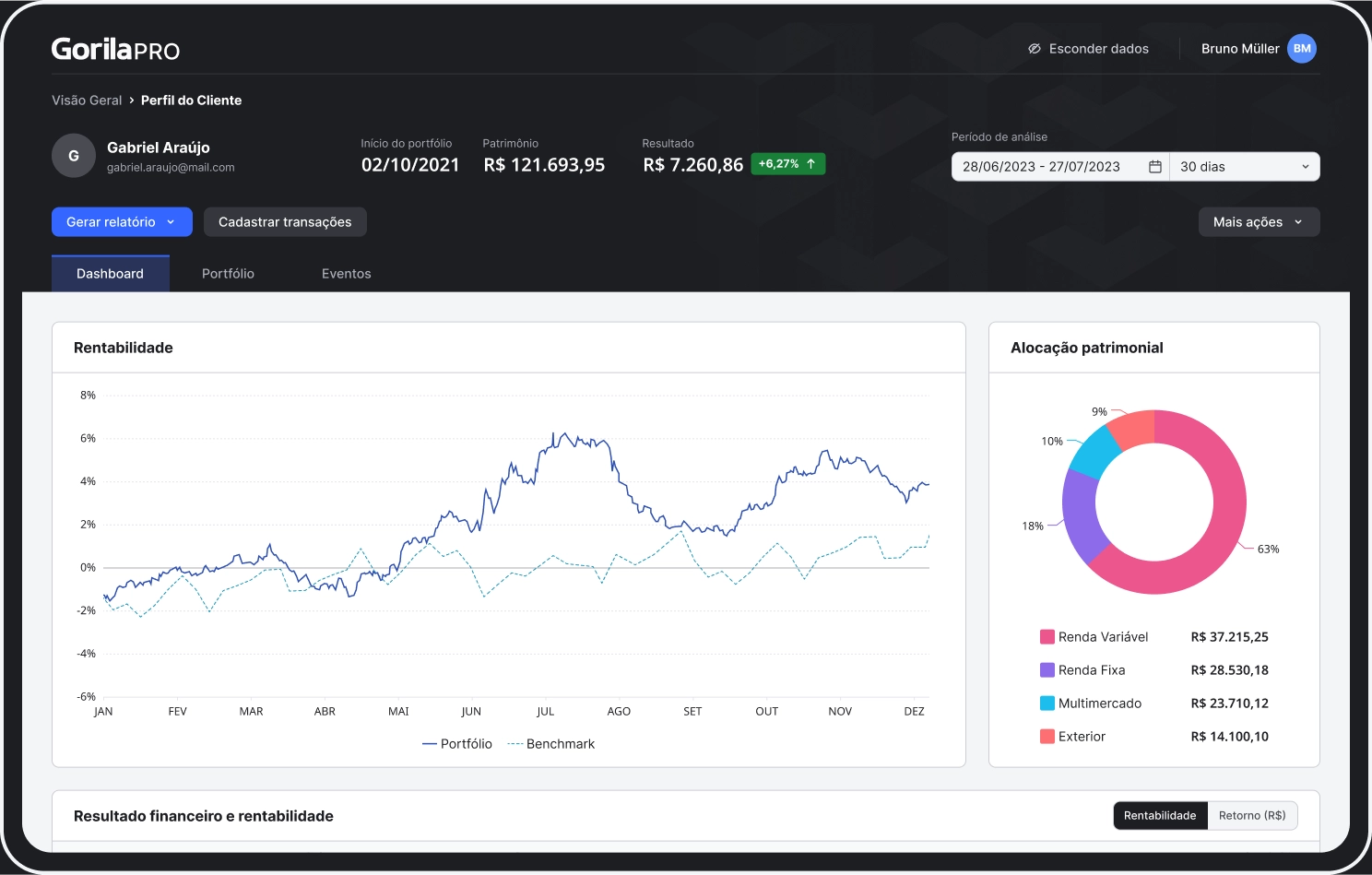The height and width of the screenshot is (875, 1372).
Task: Open the BM user avatar
Action: pos(1302,49)
